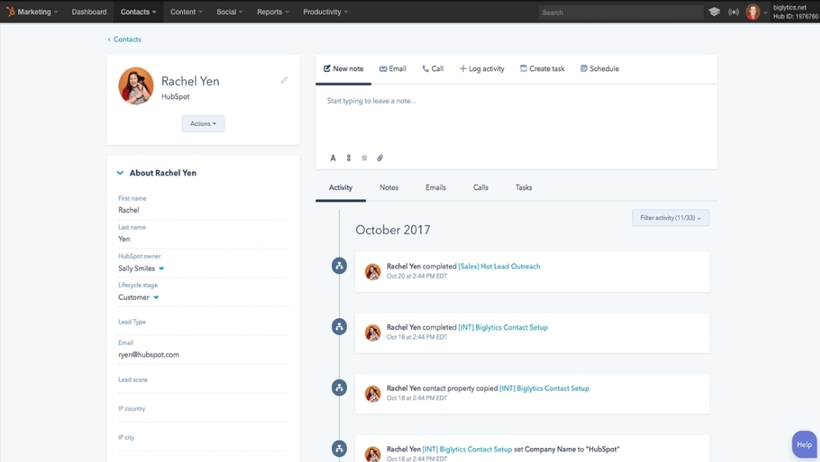Switch to the Notes timeline tab
This screenshot has height=462, width=820.
389,187
